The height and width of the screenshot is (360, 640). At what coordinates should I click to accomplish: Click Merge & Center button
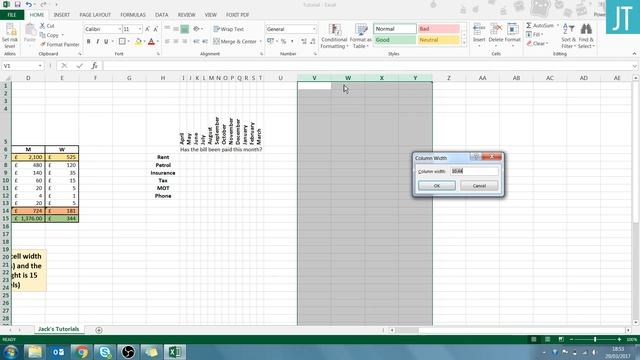pos(235,41)
